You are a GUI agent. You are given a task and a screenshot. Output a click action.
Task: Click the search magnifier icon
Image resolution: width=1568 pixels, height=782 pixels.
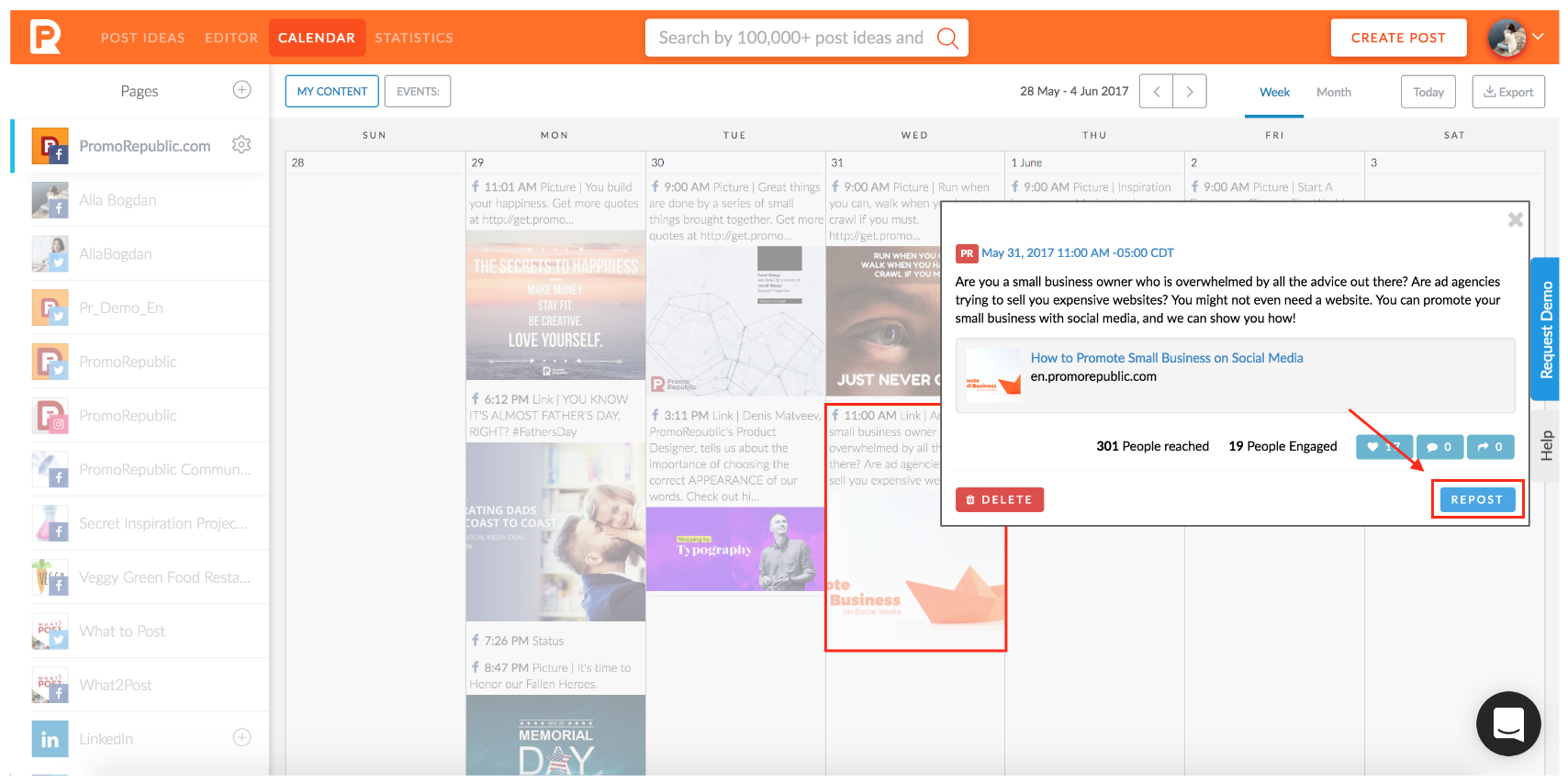tap(947, 38)
